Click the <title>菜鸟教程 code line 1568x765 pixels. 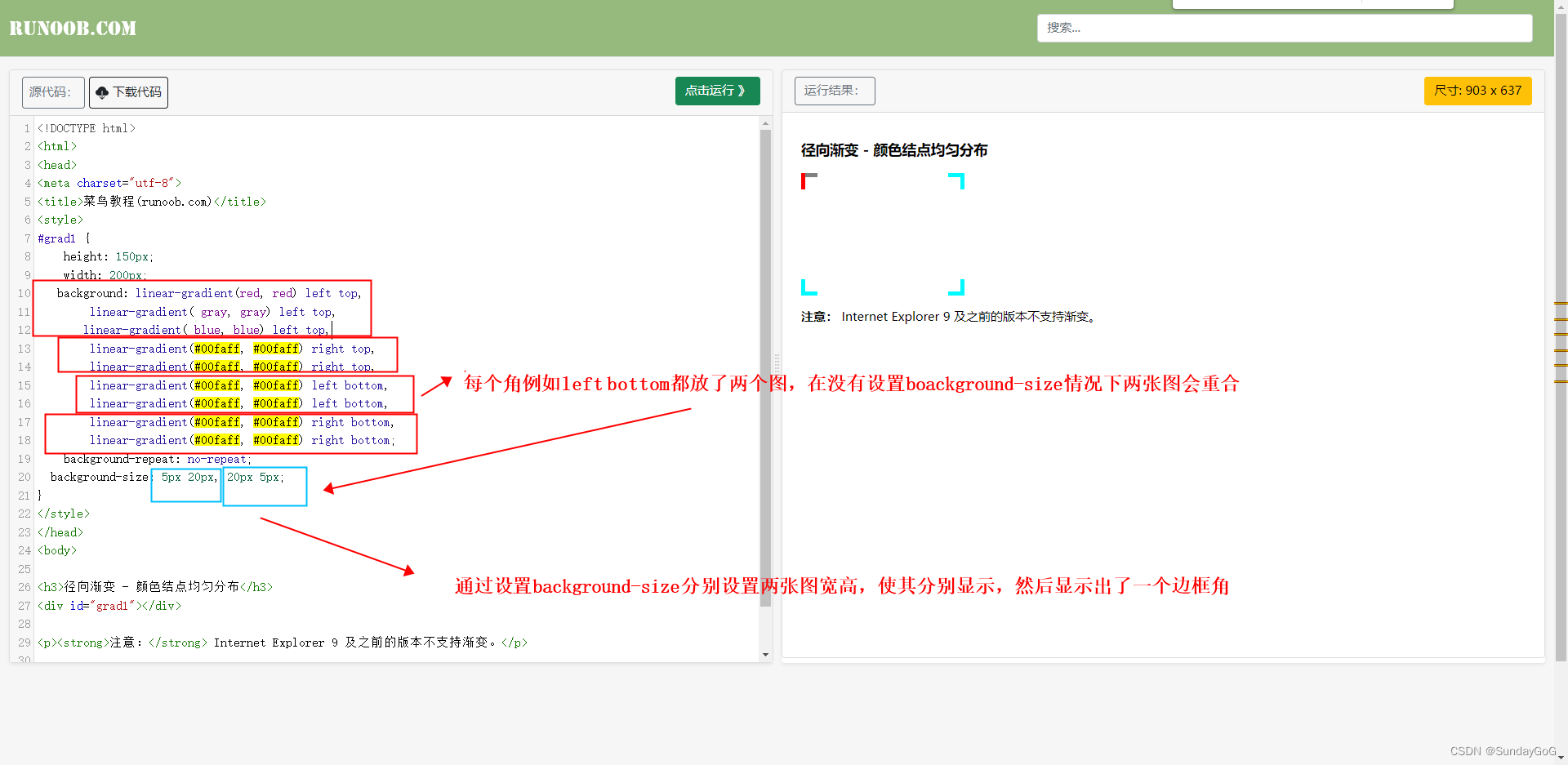[x=152, y=202]
